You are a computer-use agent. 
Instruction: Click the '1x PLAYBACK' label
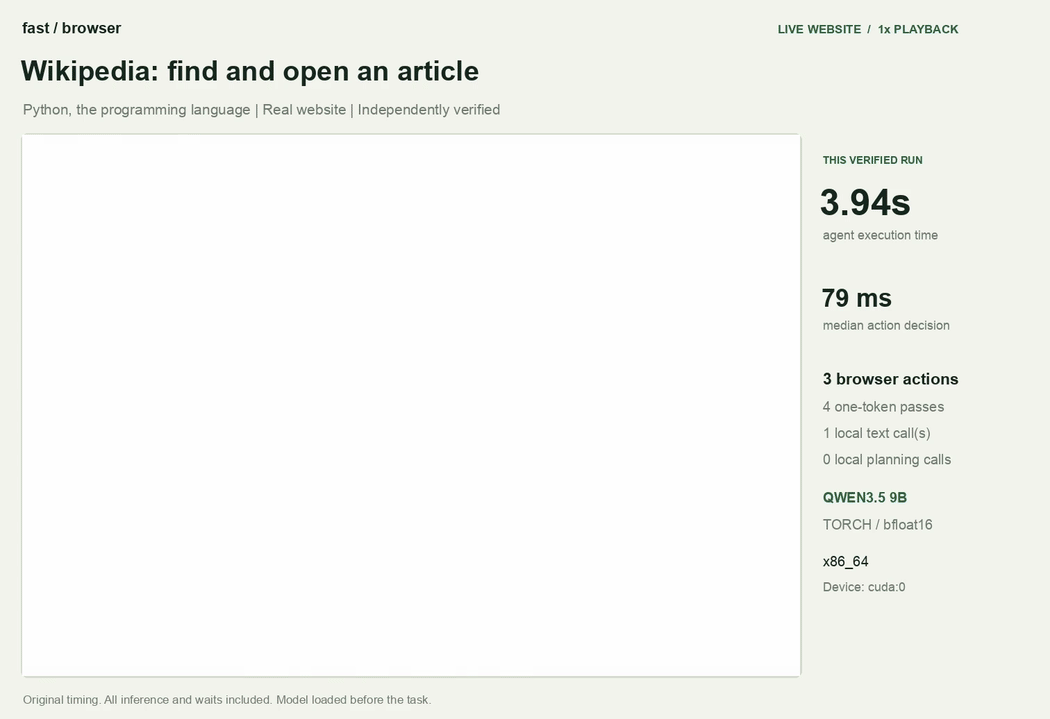918,29
